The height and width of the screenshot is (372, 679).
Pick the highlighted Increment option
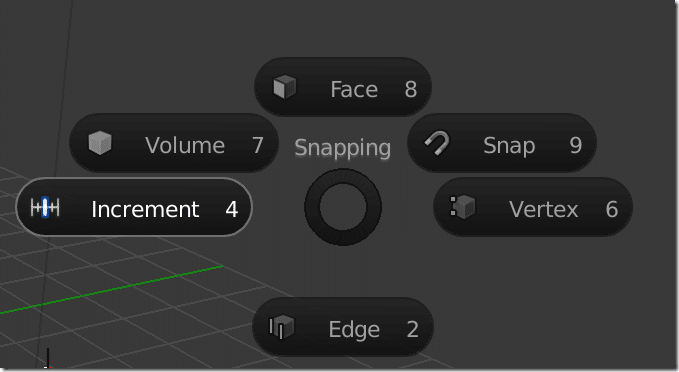134,207
